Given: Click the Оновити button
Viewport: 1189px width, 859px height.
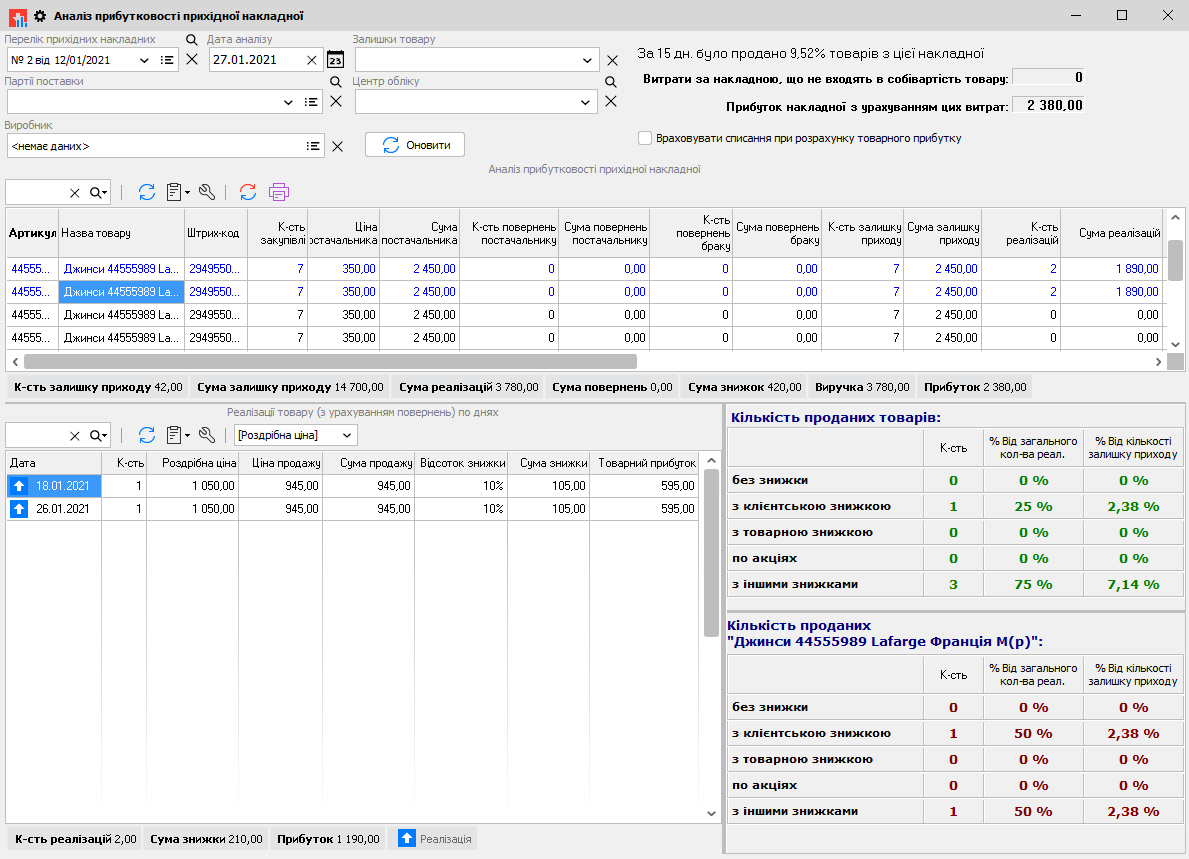Looking at the screenshot, I should [x=415, y=145].
